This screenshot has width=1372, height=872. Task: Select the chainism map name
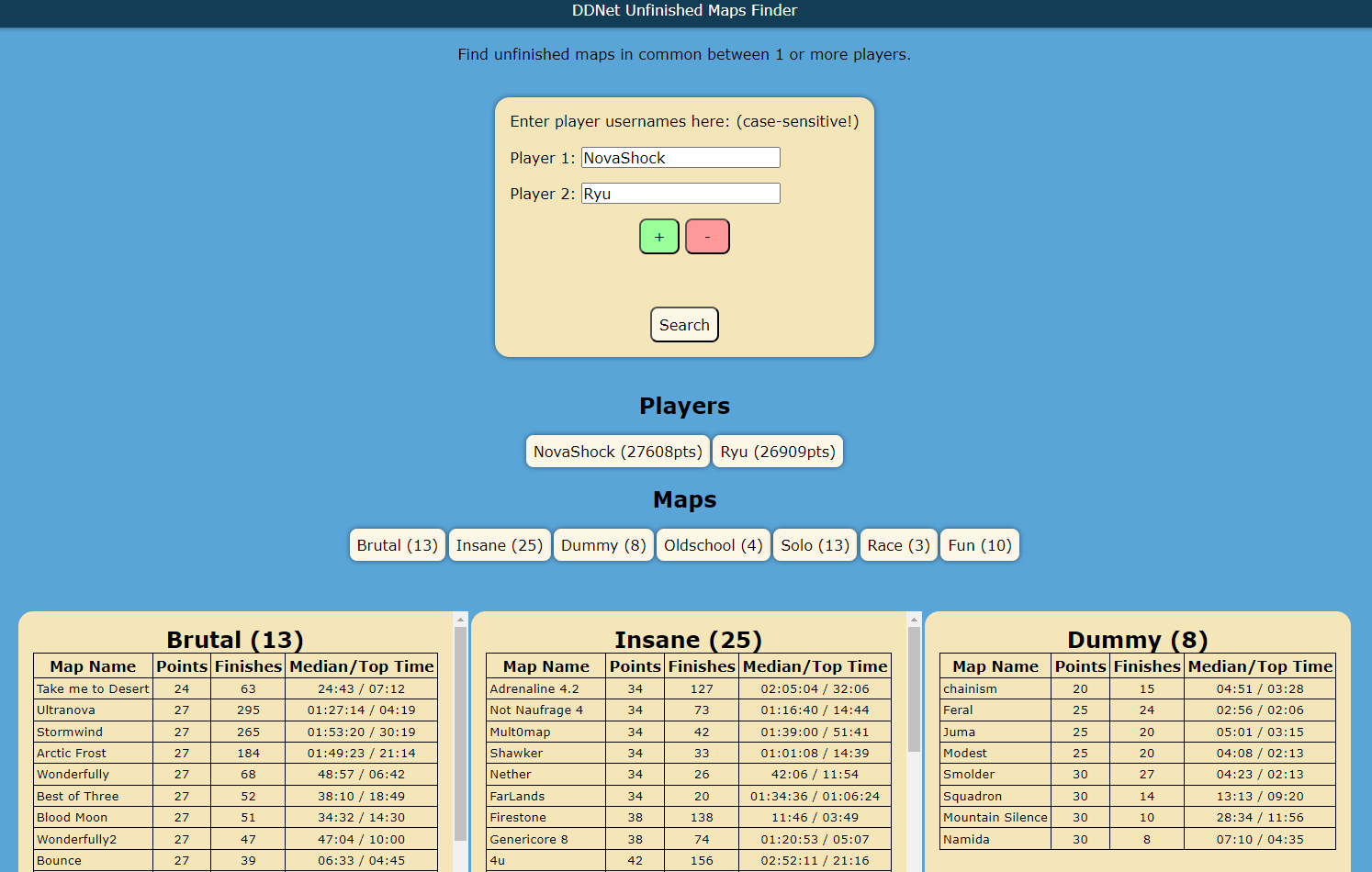970,689
